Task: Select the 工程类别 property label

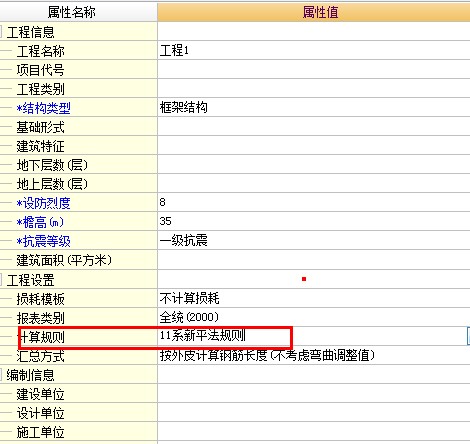Action: tap(40, 89)
